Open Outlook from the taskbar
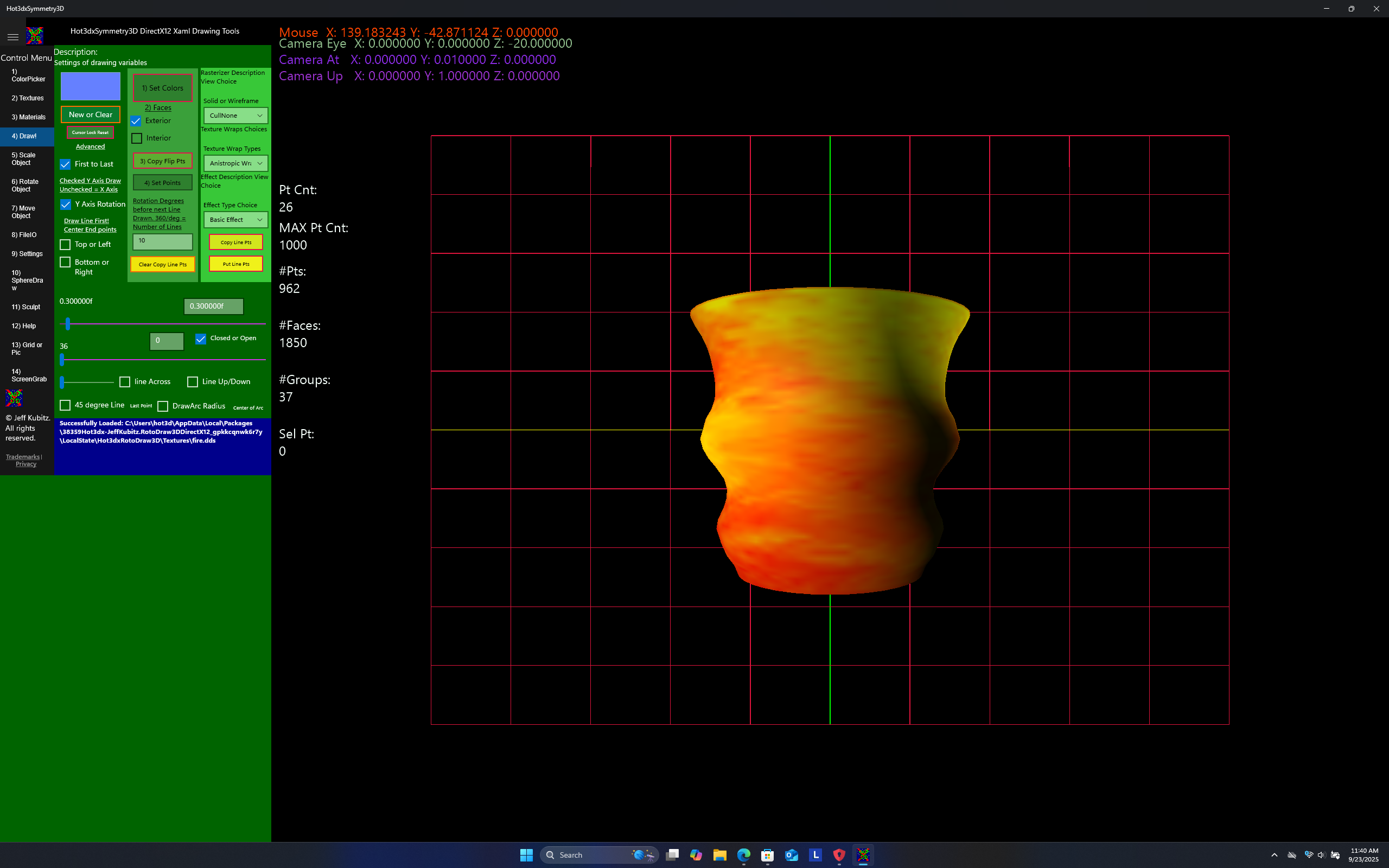The image size is (1389, 868). [792, 855]
